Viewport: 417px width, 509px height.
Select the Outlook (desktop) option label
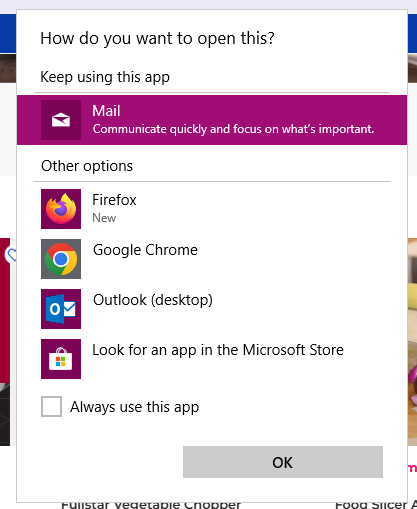[x=153, y=300]
